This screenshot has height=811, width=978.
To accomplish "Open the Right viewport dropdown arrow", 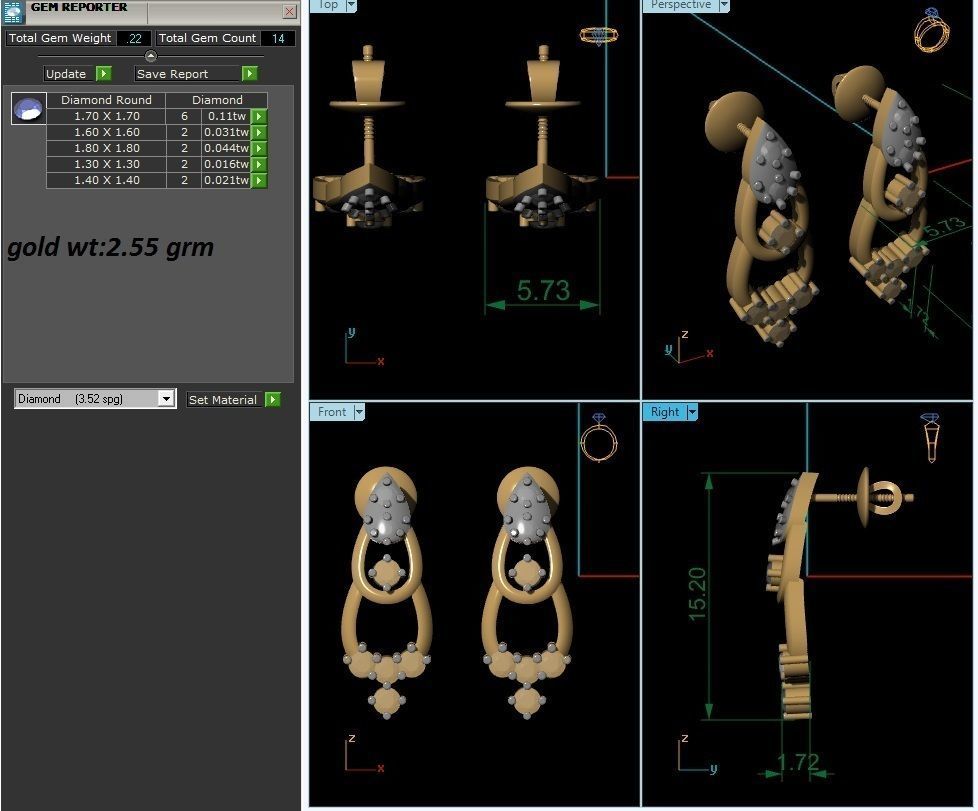I will (x=692, y=412).
